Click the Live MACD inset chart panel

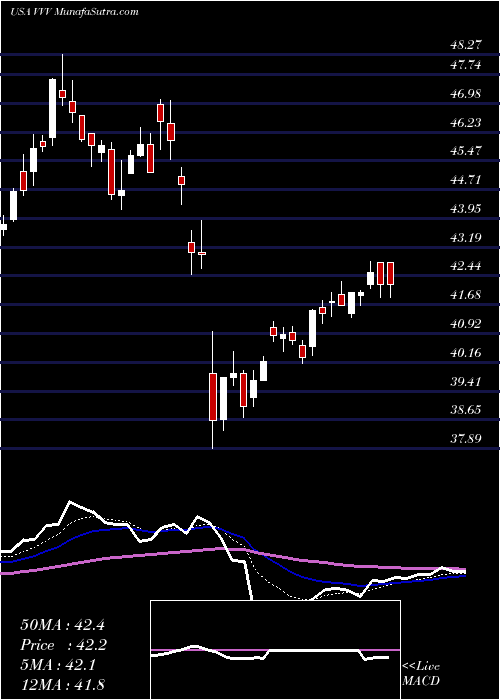pos(275,650)
